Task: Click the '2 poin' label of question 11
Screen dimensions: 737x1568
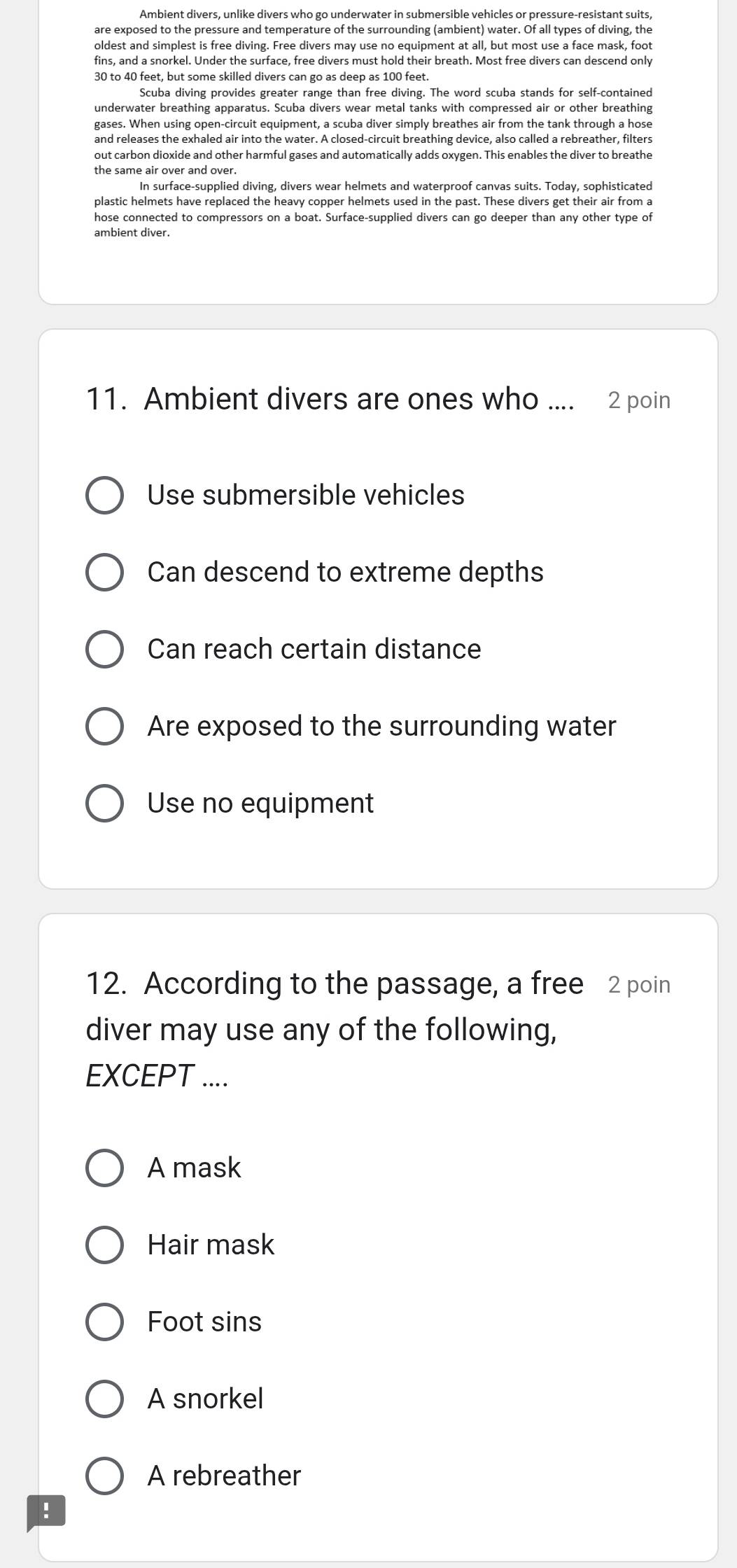Action: click(639, 400)
